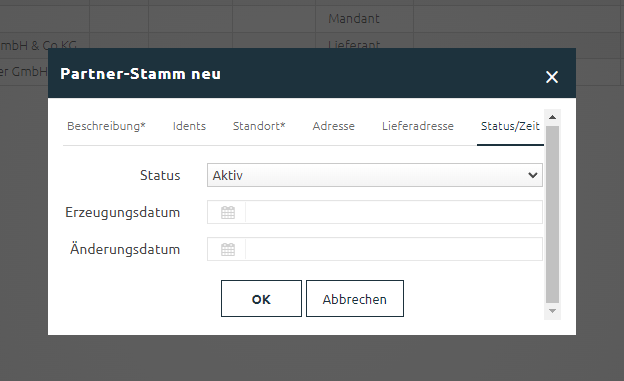The width and height of the screenshot is (624, 381).
Task: Click the dialog scrollbar down arrow
Action: click(552, 311)
